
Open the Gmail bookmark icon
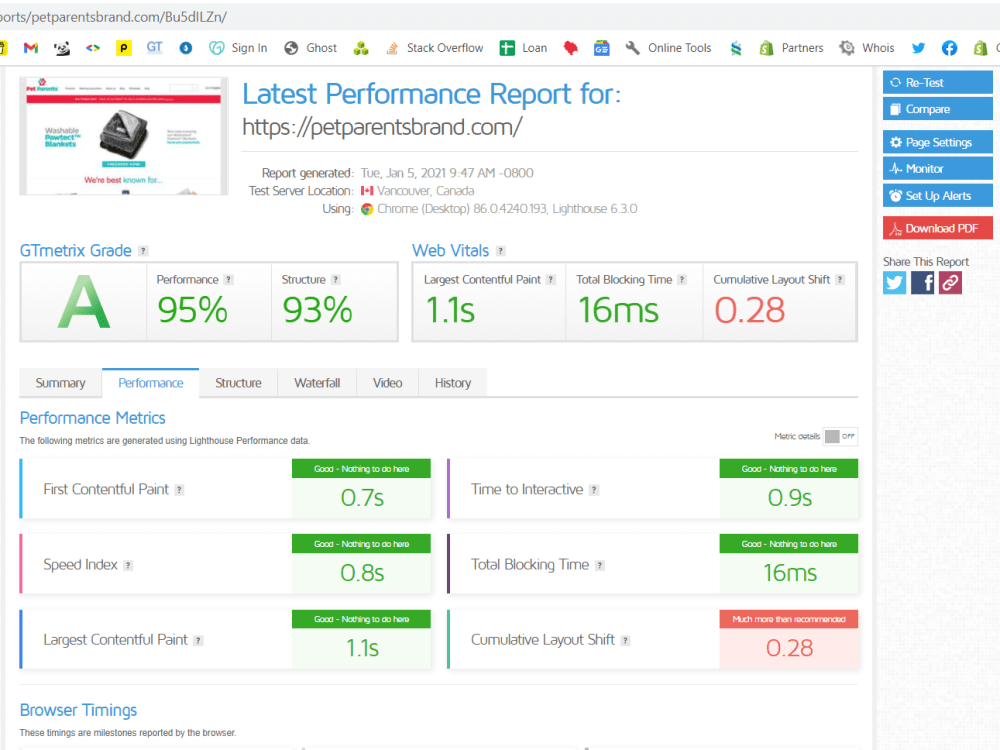[31, 48]
